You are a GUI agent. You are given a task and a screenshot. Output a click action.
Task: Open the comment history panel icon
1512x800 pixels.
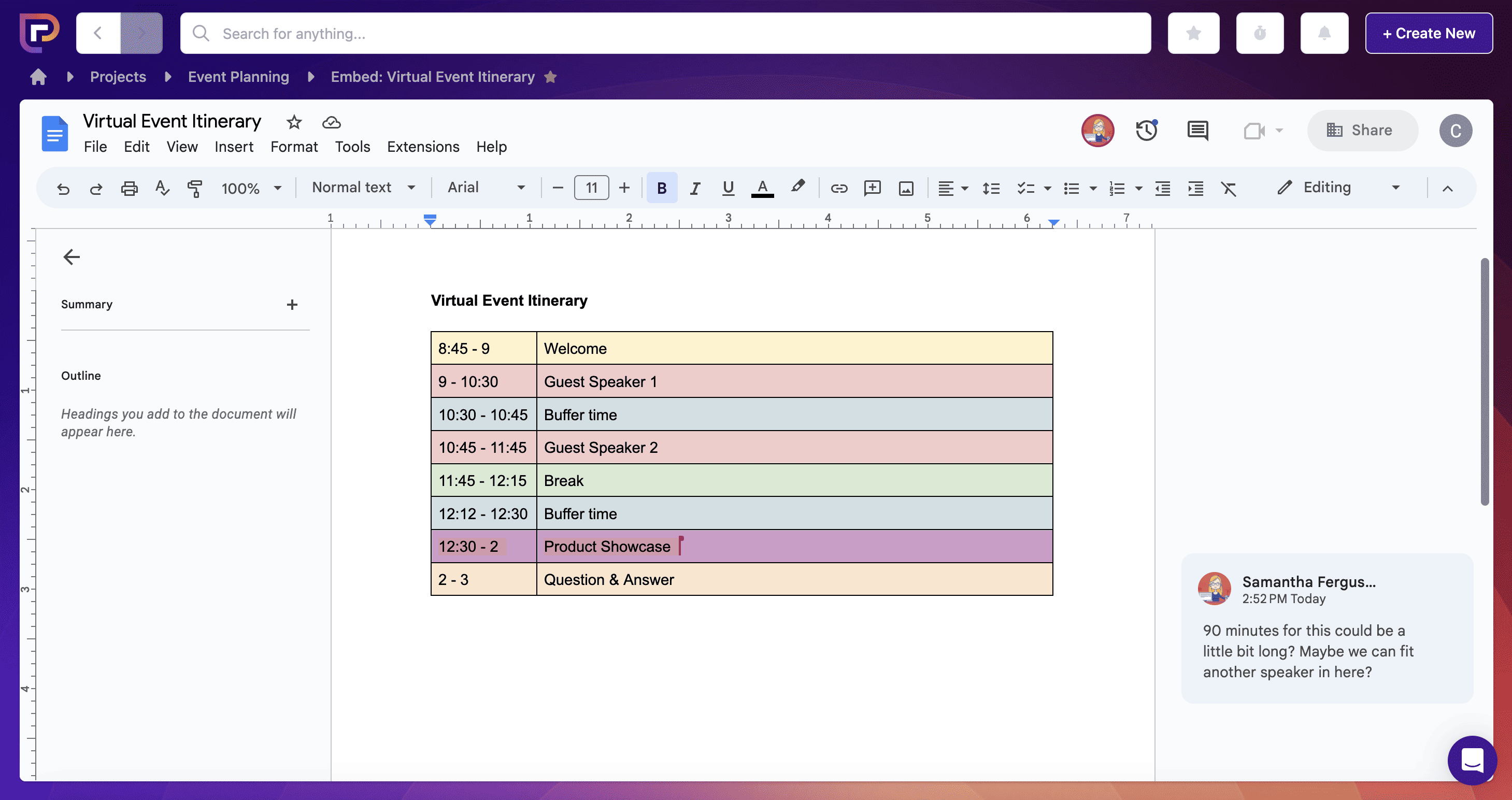1197,130
